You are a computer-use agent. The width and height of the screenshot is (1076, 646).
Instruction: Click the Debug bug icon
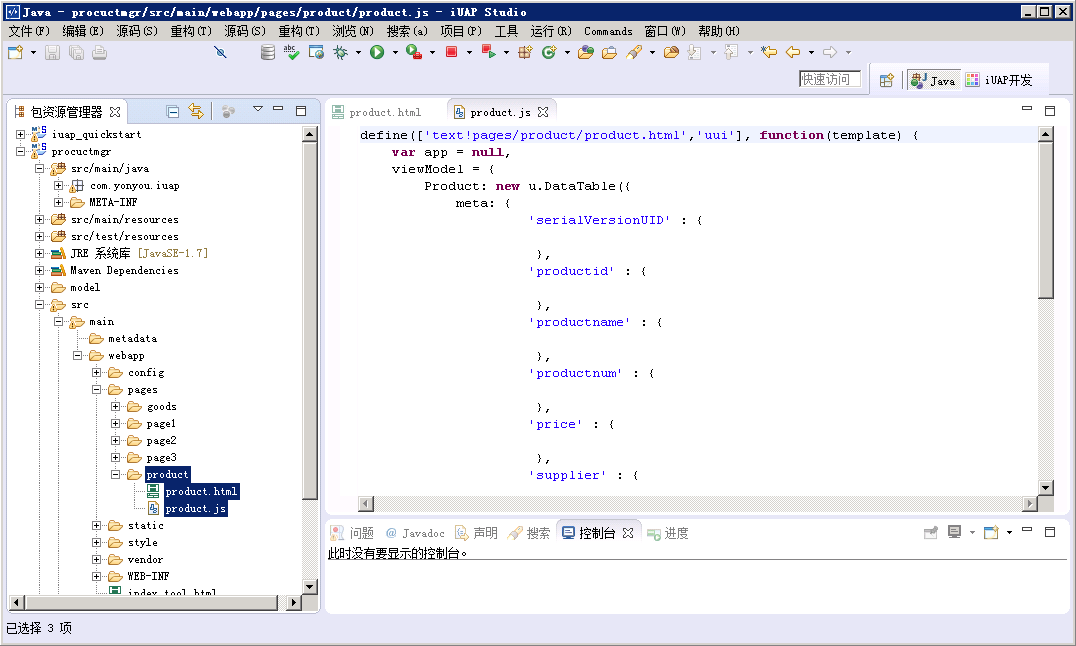pyautogui.click(x=341, y=52)
